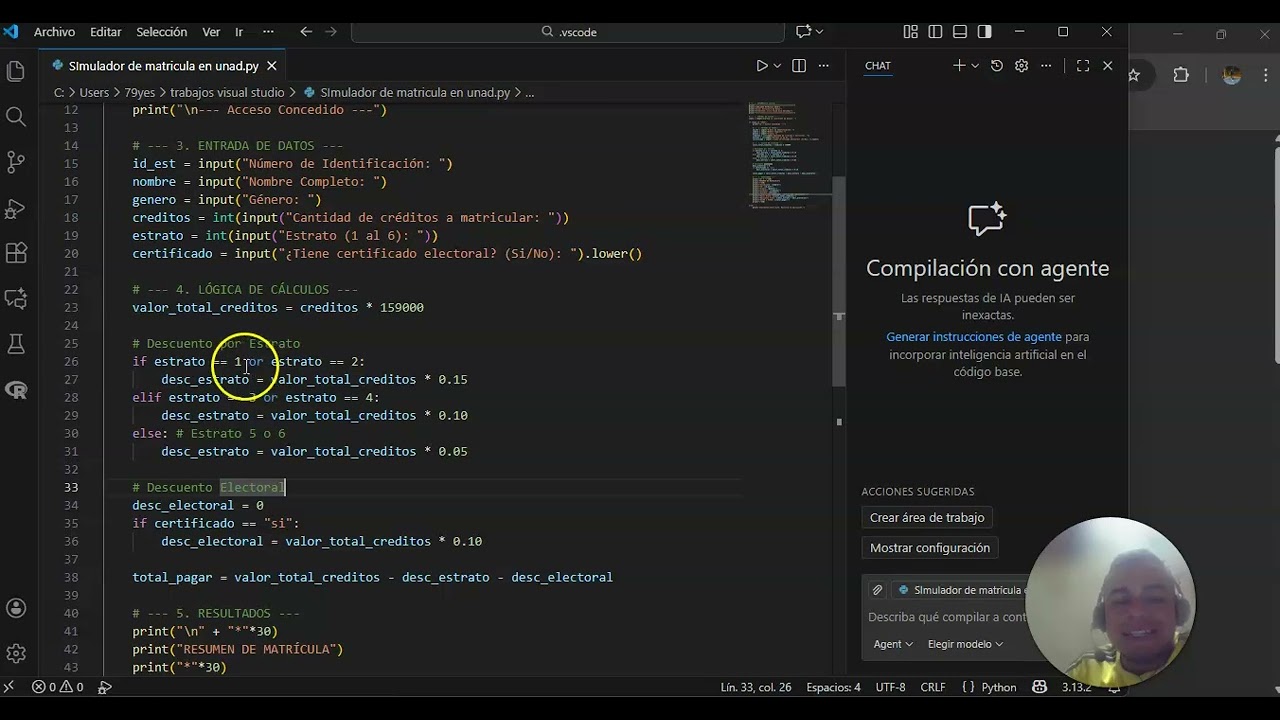
Task: Click Mostrar configuración button
Action: point(930,548)
